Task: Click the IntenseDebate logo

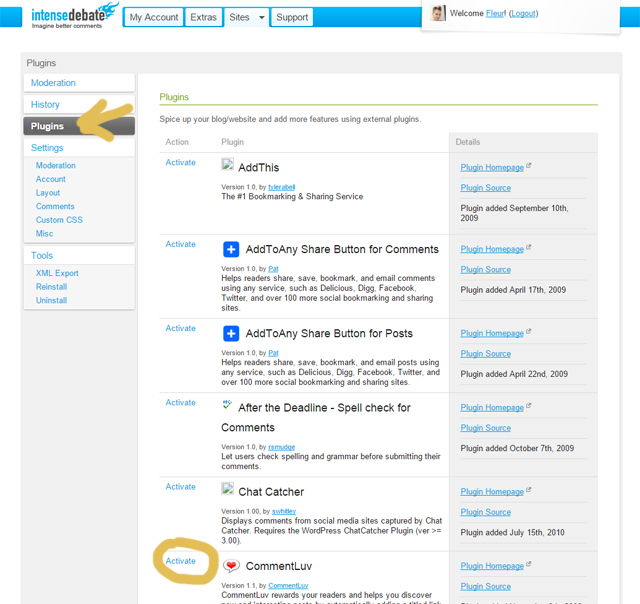Action: [74, 16]
